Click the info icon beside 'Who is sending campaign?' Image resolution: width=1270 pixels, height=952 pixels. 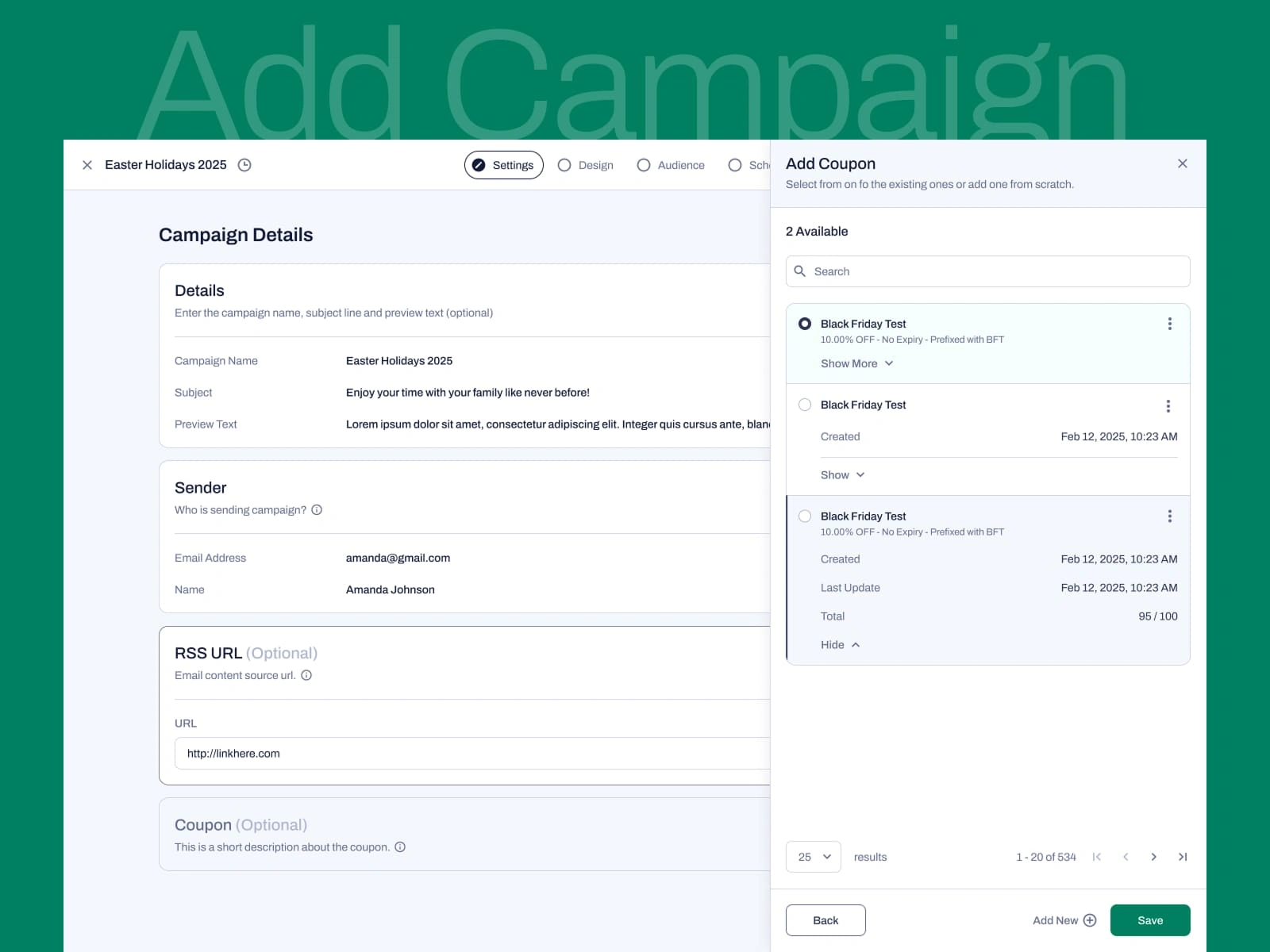[317, 510]
